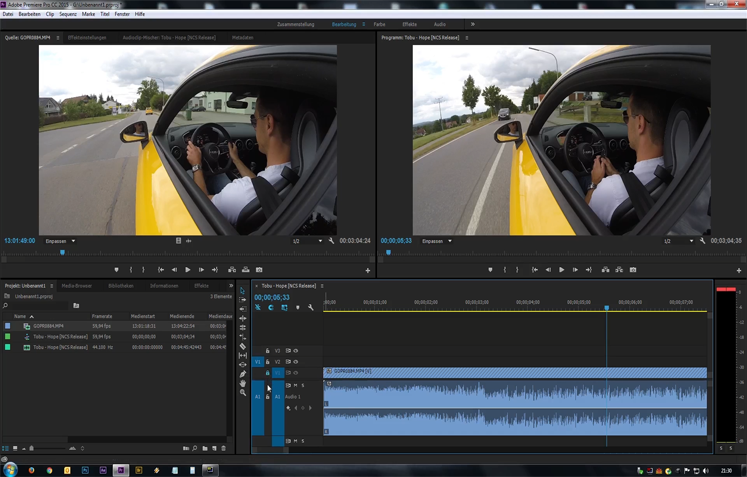Select the Ripple Edit tool

coord(242,309)
